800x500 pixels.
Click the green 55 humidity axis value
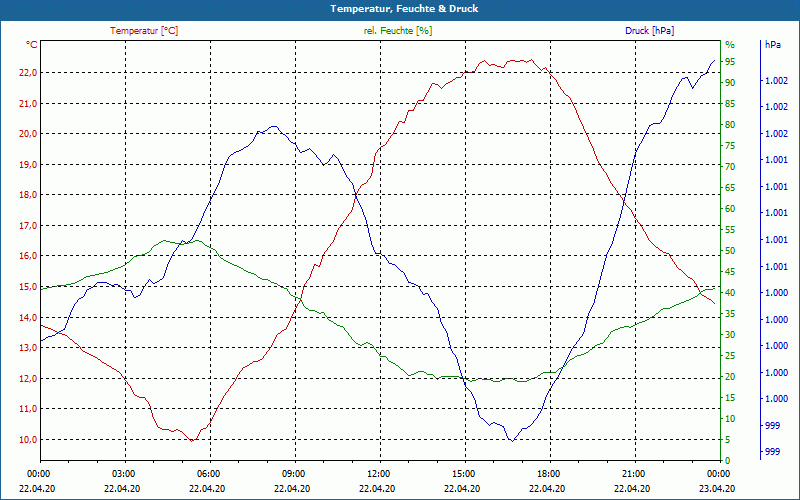[730, 230]
